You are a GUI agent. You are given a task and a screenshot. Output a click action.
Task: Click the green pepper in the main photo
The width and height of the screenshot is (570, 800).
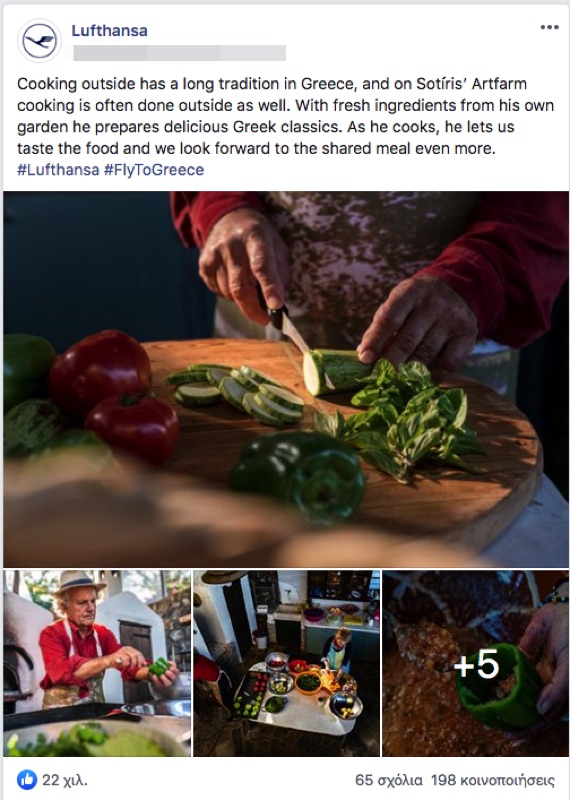[x=298, y=476]
